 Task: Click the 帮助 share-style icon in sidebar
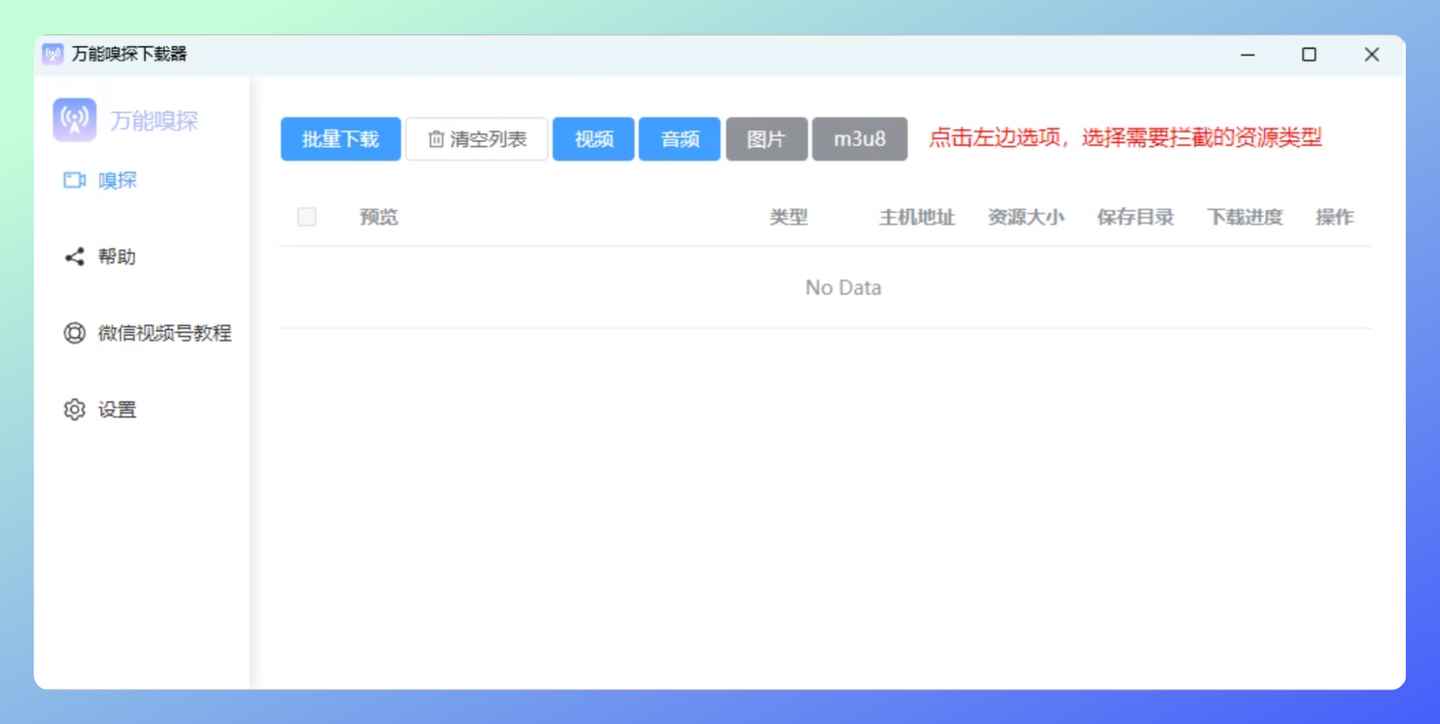pos(74,257)
